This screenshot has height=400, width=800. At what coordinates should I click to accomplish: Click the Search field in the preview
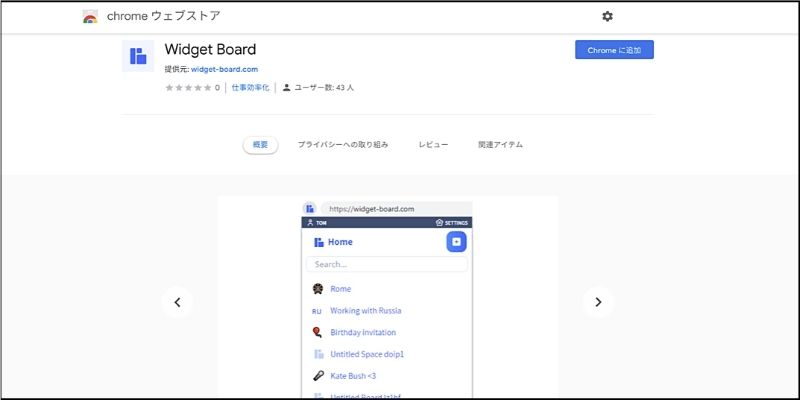click(387, 264)
